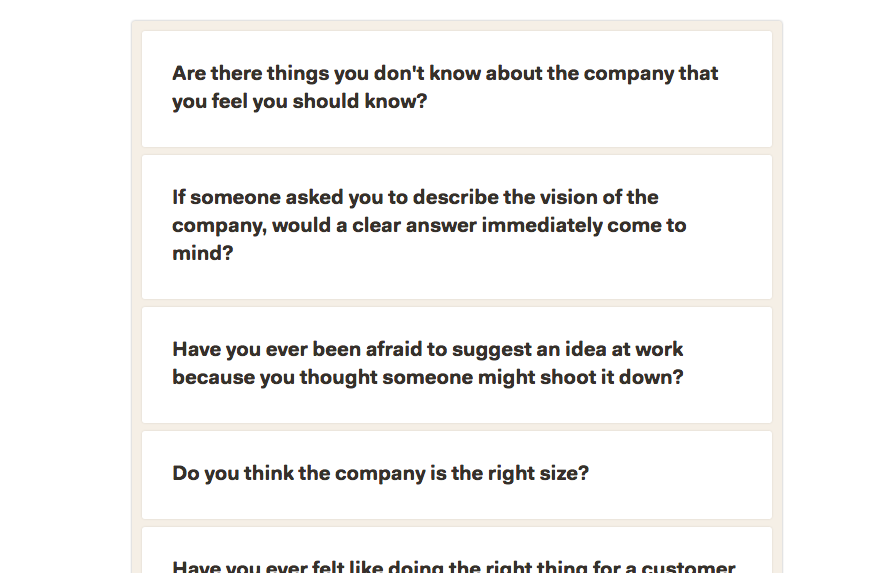Click the text 'you feel you should know?'
894x573 pixels.
299,101
